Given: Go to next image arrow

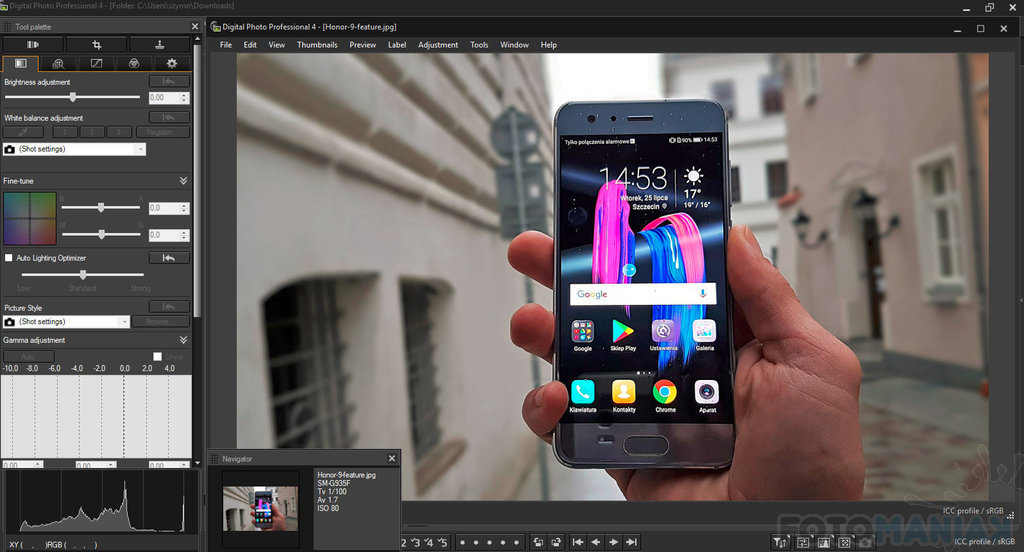Looking at the screenshot, I should pyautogui.click(x=613, y=542).
